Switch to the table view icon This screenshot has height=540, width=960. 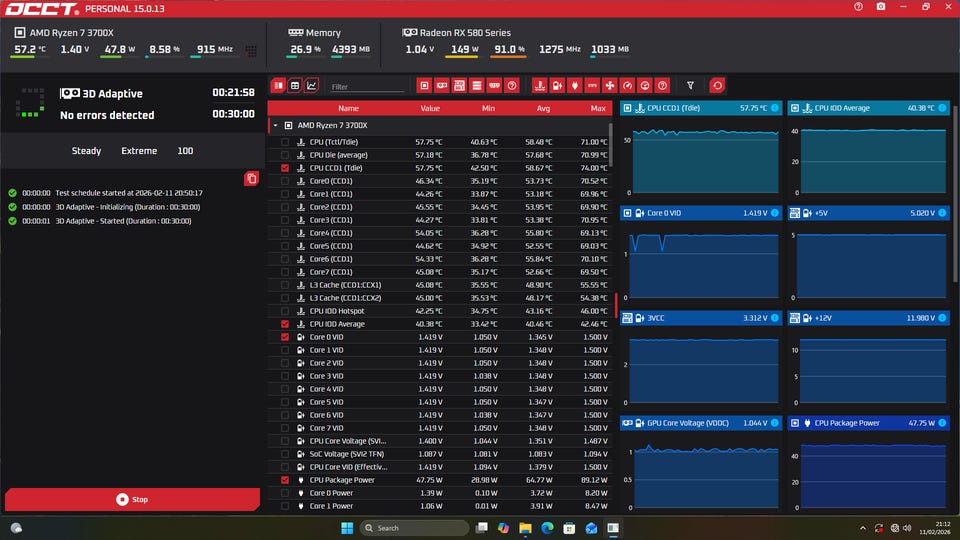click(x=295, y=86)
